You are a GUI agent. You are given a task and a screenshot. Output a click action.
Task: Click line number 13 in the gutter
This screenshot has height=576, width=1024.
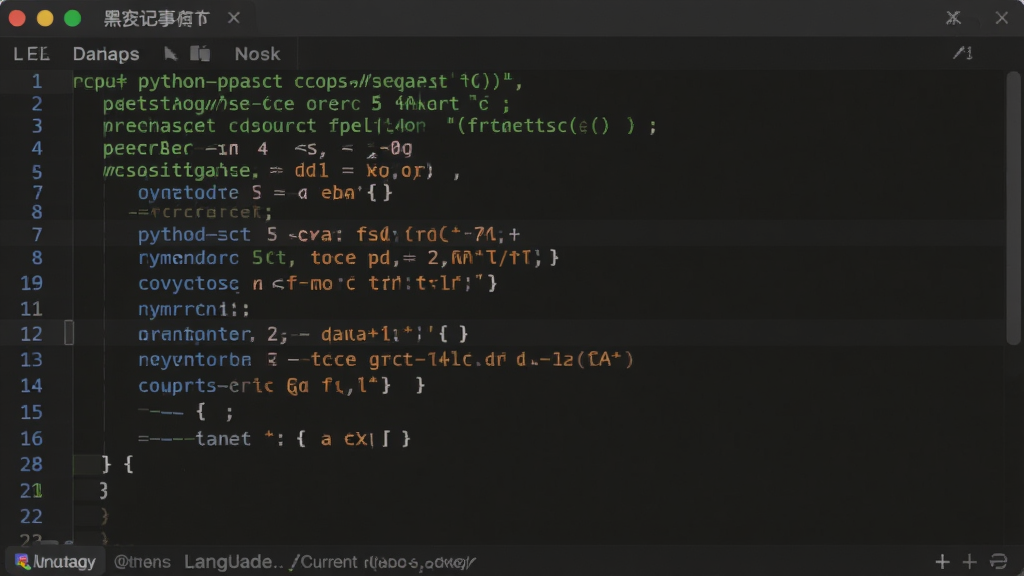31,359
